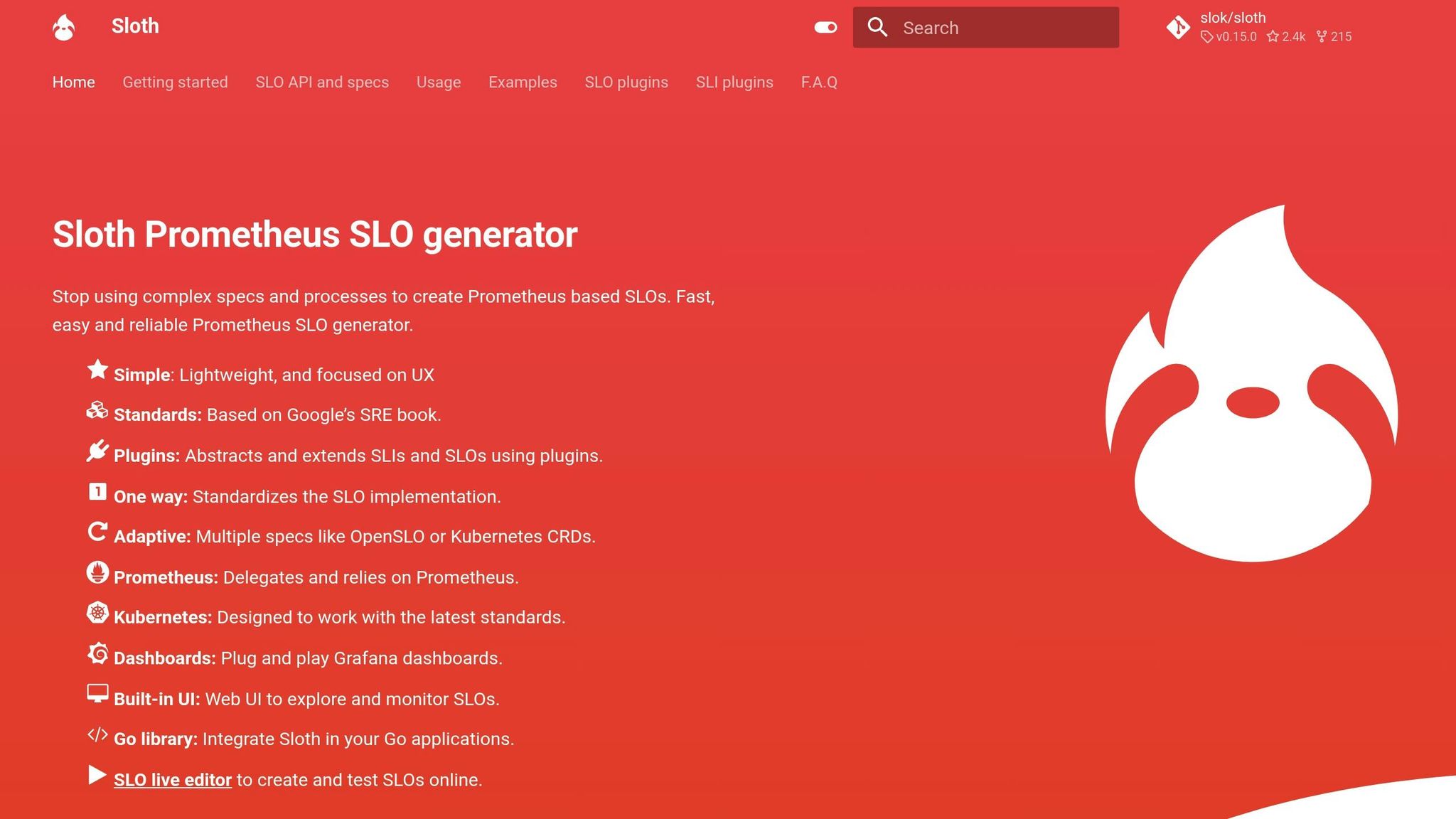
Task: Open the SLO plugins tab
Action: click(x=626, y=82)
